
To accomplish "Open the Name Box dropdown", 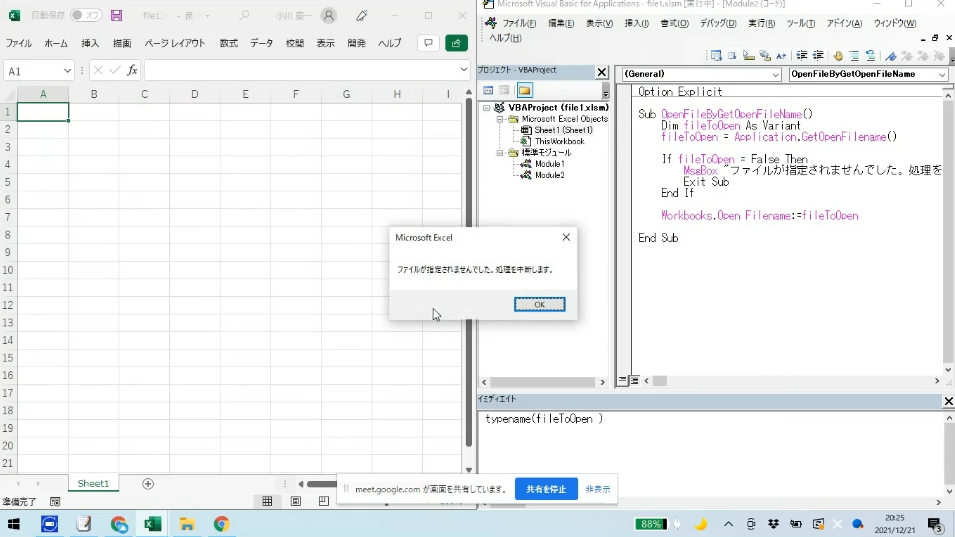I will click(x=67, y=71).
